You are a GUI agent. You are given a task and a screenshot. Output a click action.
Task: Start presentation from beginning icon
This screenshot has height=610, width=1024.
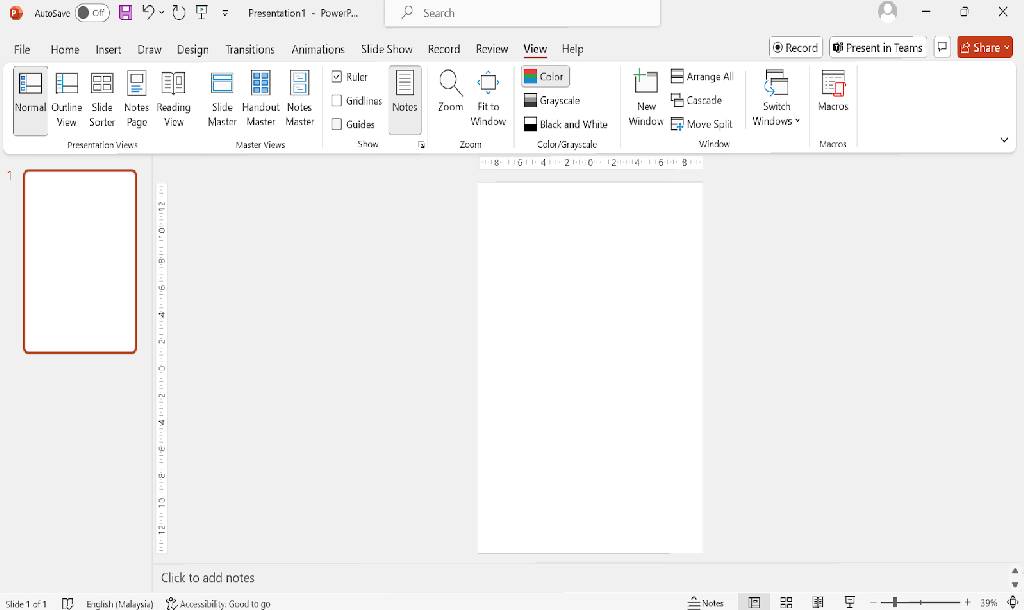[x=202, y=12]
